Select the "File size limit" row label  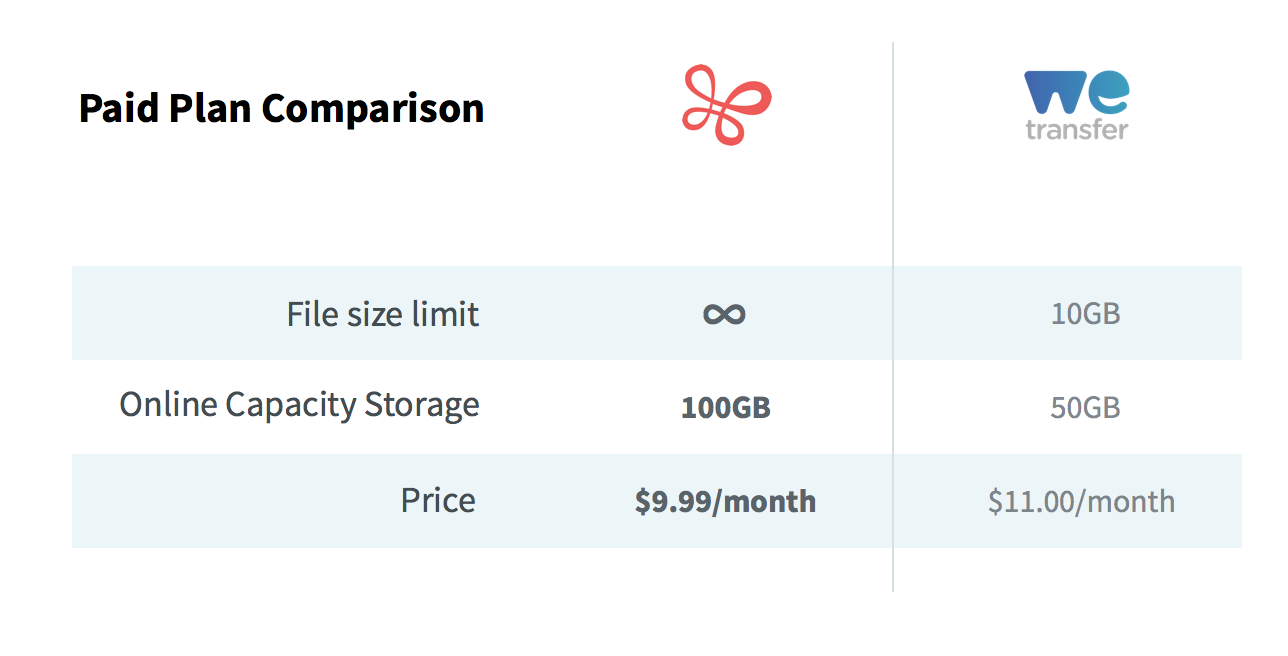point(383,314)
